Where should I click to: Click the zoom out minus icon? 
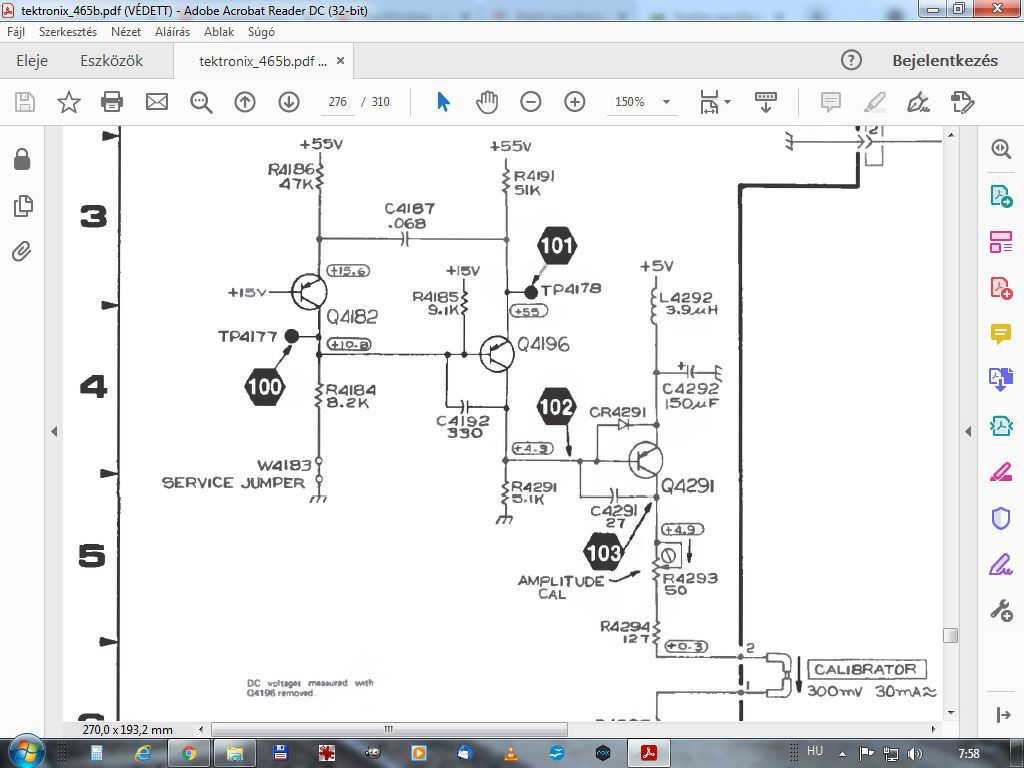click(x=531, y=102)
